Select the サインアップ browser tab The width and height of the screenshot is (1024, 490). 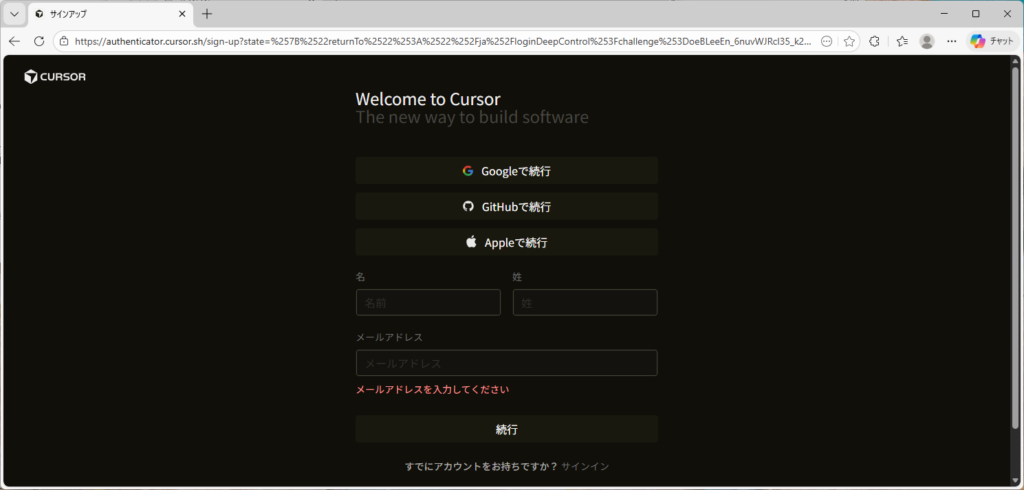click(x=100, y=14)
